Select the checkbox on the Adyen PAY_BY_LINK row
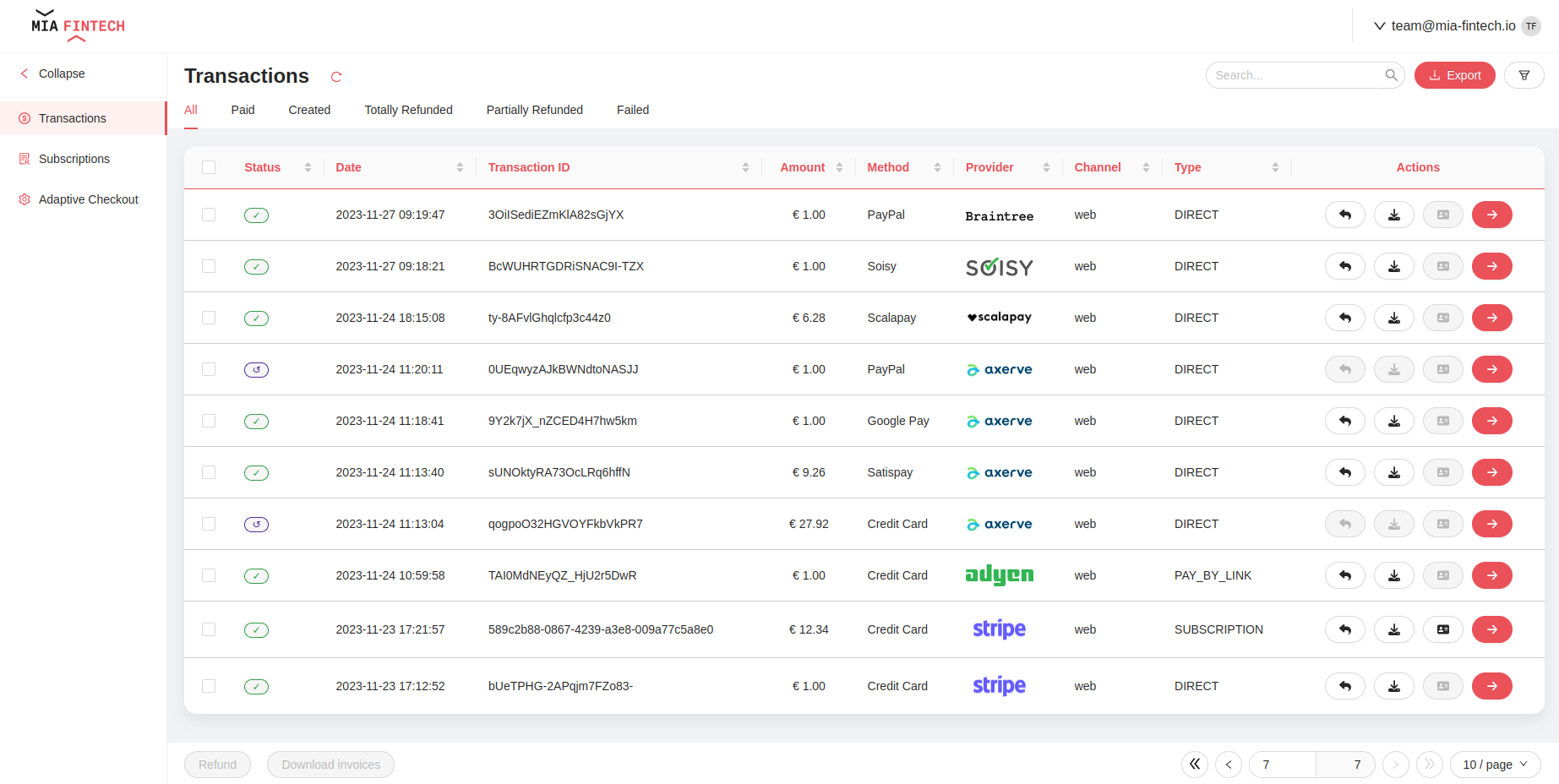Image resolution: width=1559 pixels, height=784 pixels. tap(209, 575)
